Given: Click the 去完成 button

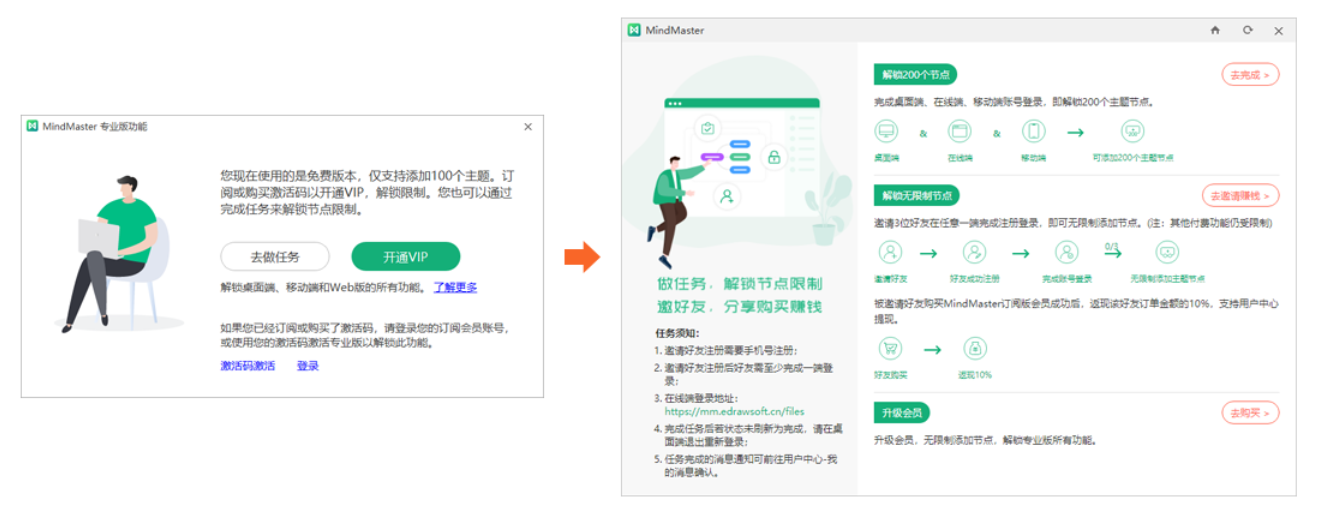Looking at the screenshot, I should tap(1250, 74).
